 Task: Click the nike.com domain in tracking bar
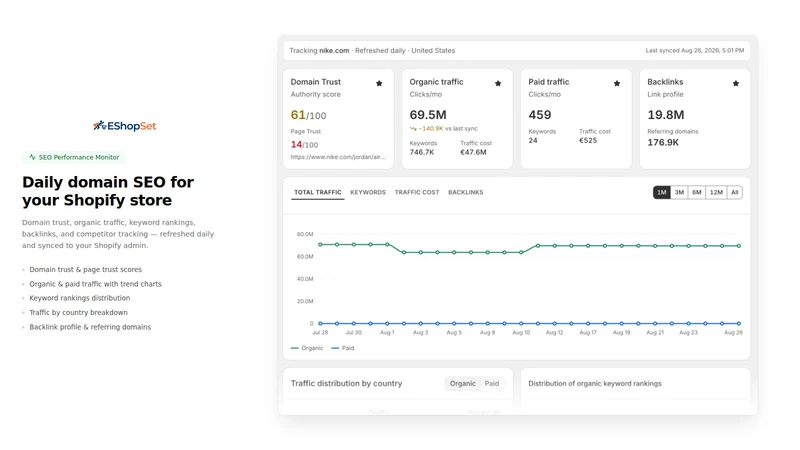point(334,51)
